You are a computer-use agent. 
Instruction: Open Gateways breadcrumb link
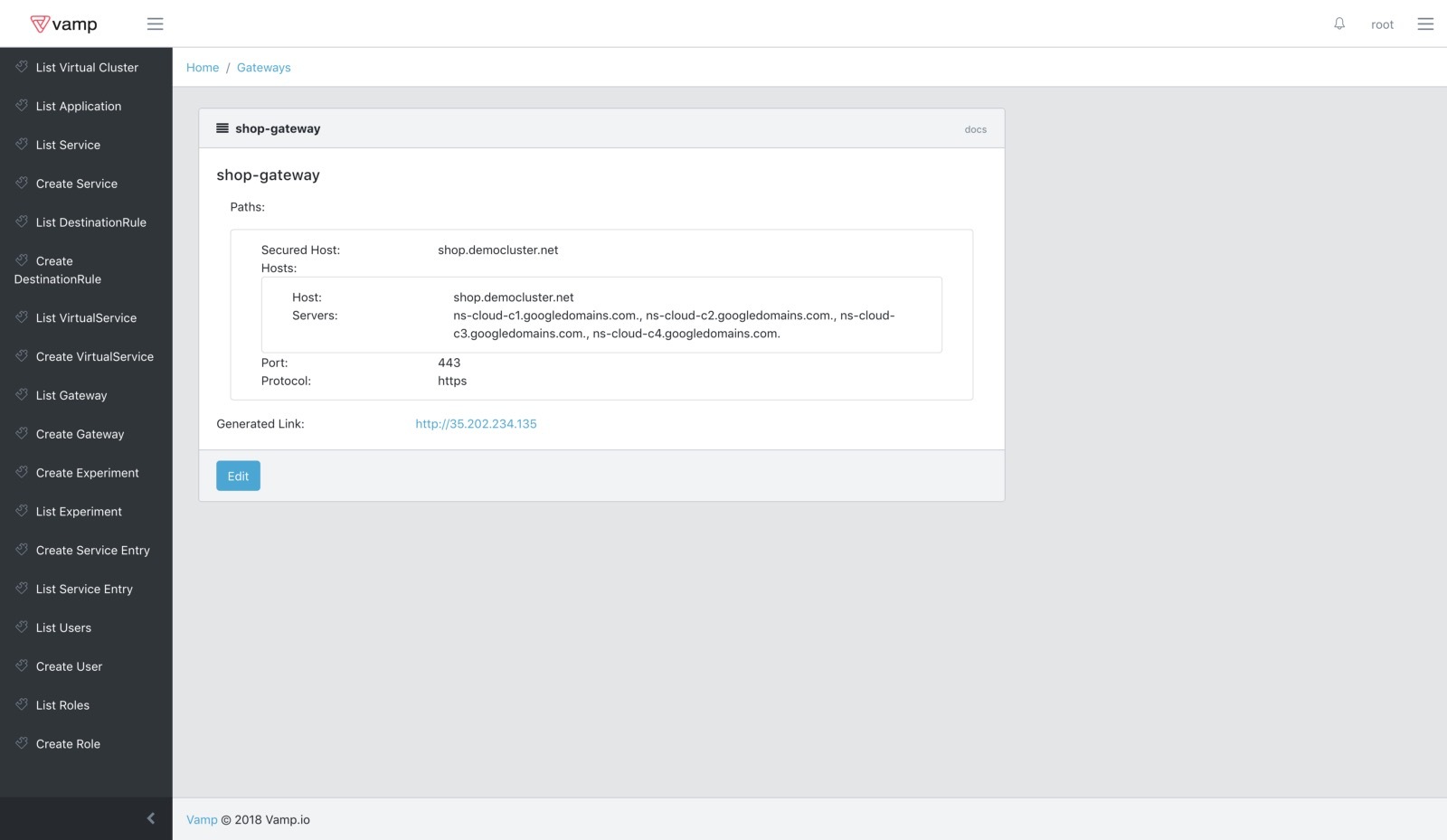[264, 68]
